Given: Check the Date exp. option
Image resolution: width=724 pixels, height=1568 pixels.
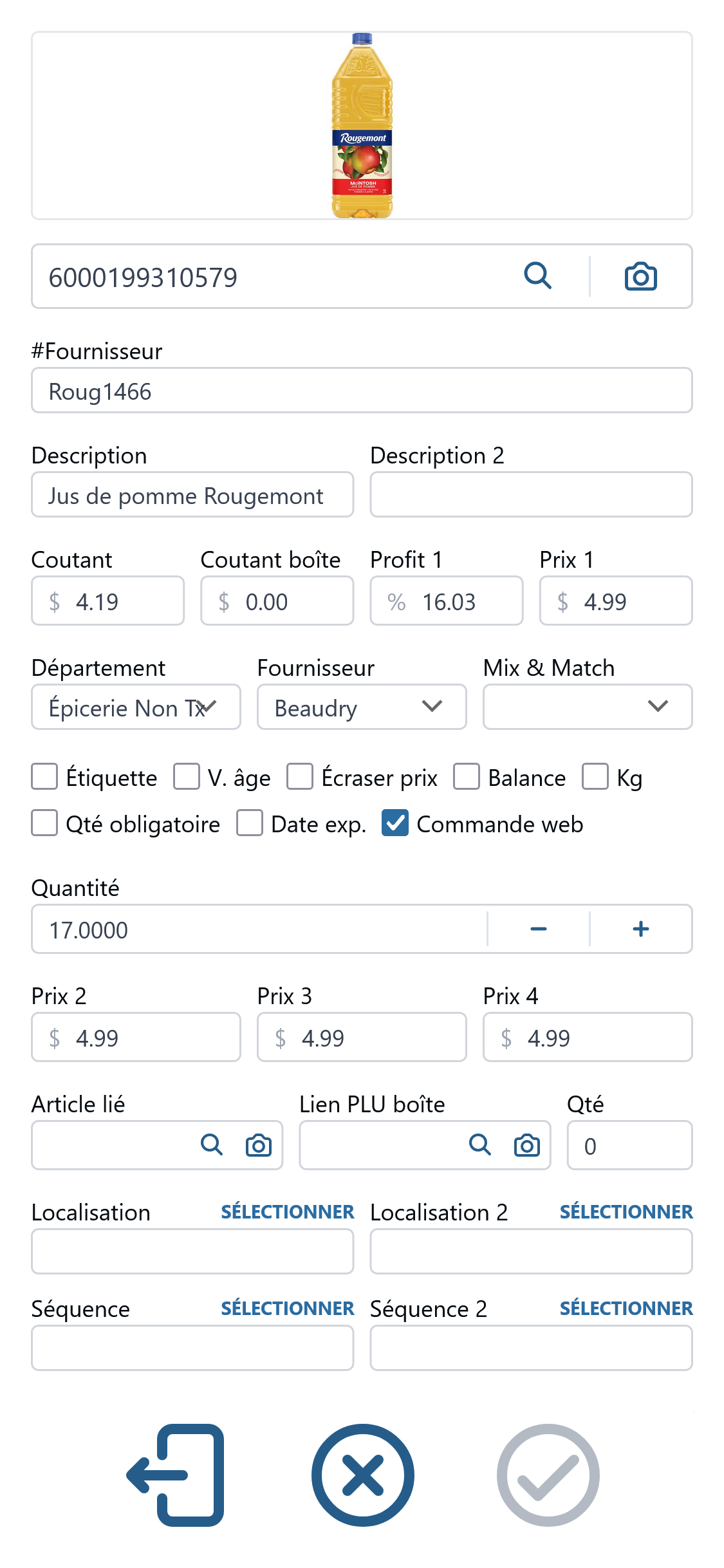Looking at the screenshot, I should [250, 823].
